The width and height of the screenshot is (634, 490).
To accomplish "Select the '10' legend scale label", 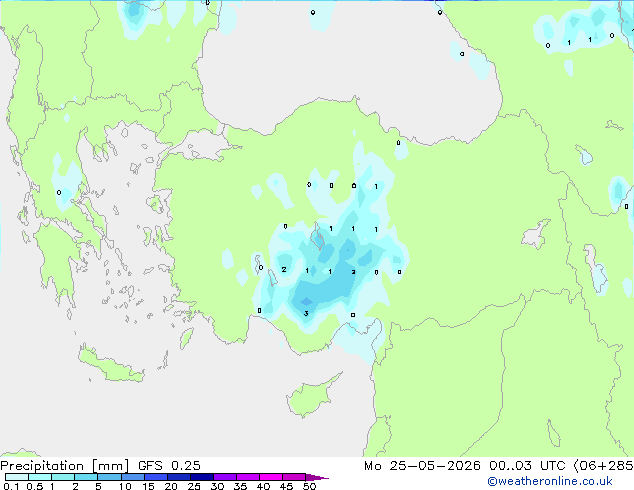I will pyautogui.click(x=125, y=486).
